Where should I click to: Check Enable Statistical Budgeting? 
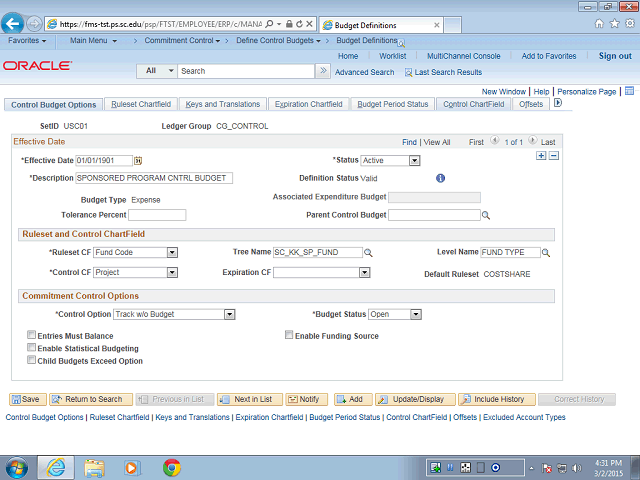point(31,347)
